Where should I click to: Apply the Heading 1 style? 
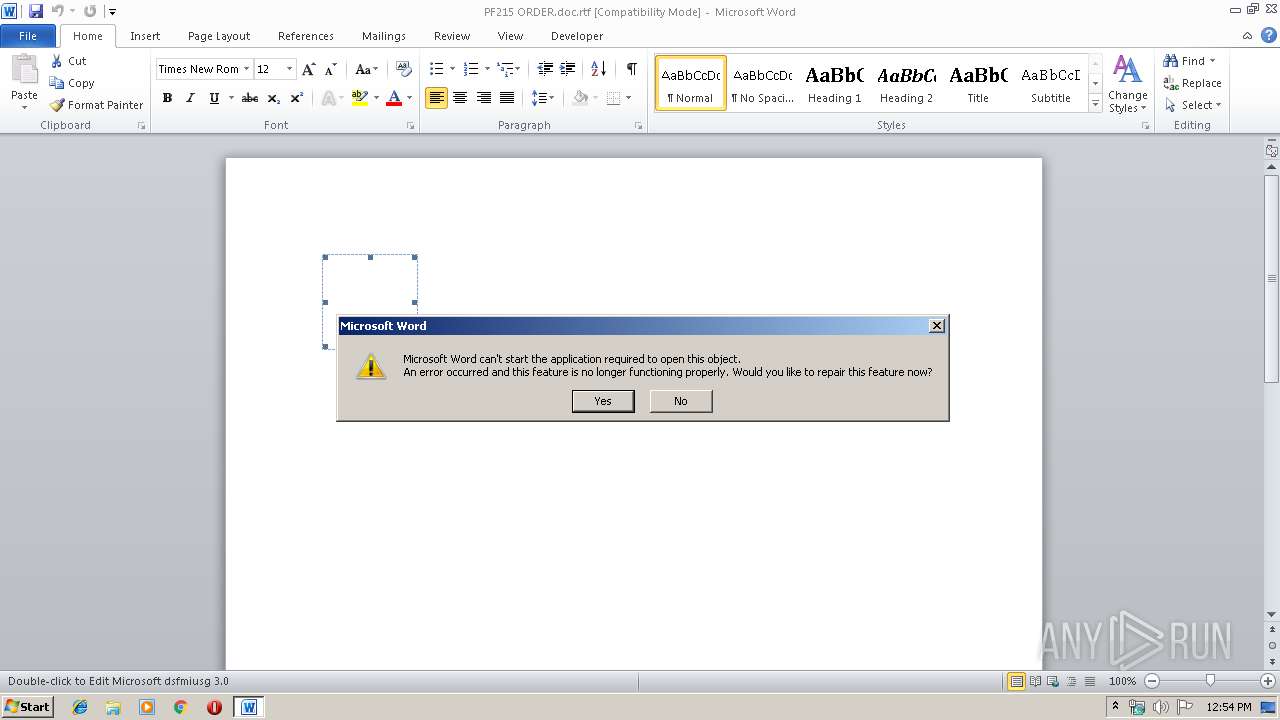tap(835, 83)
